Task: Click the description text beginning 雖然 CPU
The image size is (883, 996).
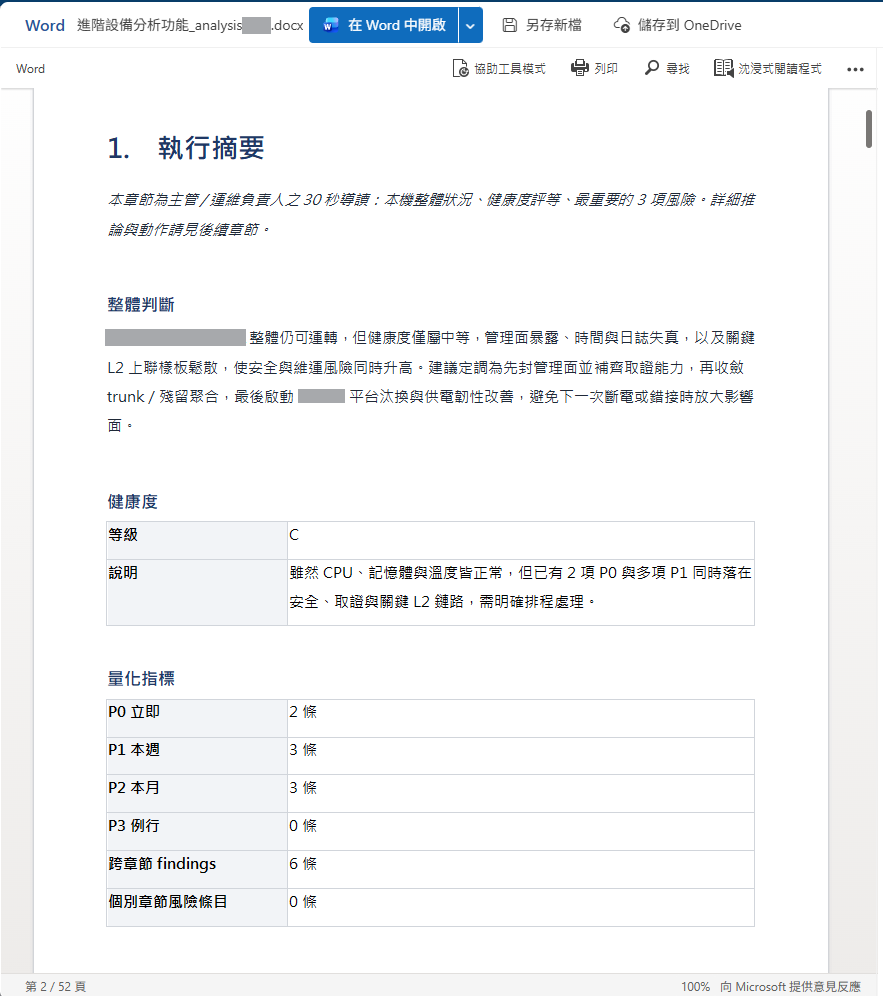Action: (x=520, y=587)
